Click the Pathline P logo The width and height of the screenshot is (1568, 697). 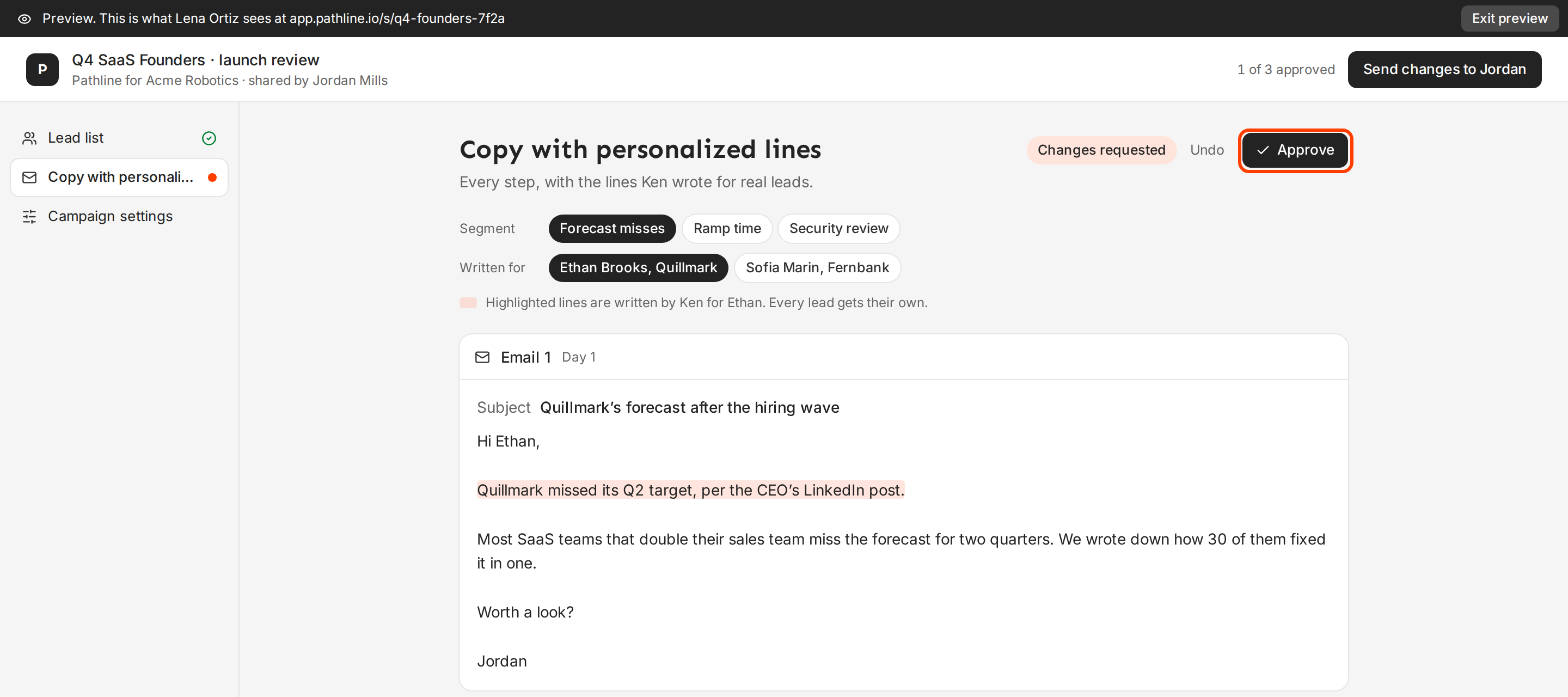pos(42,69)
